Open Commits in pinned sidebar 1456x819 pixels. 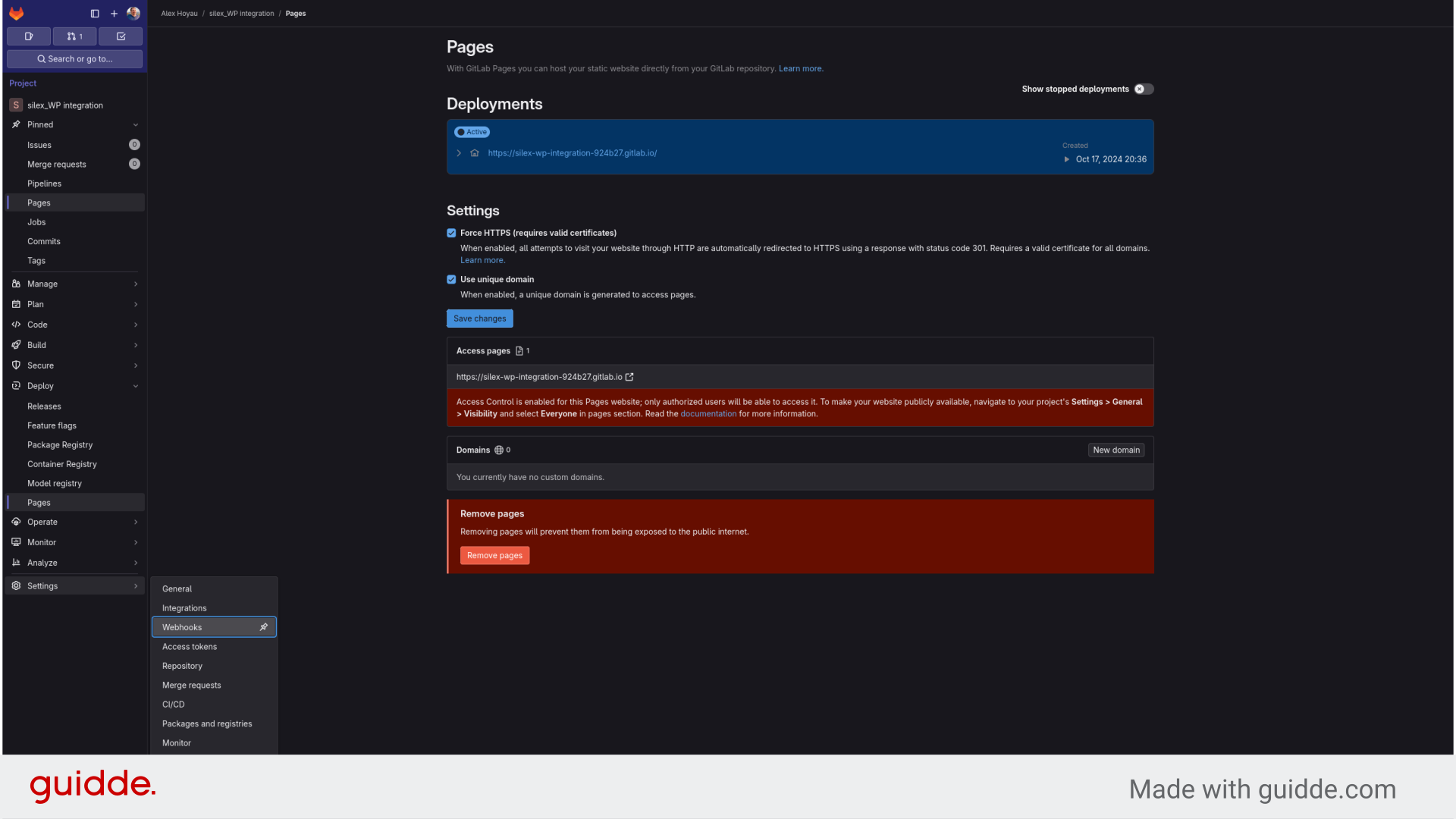pos(75,241)
